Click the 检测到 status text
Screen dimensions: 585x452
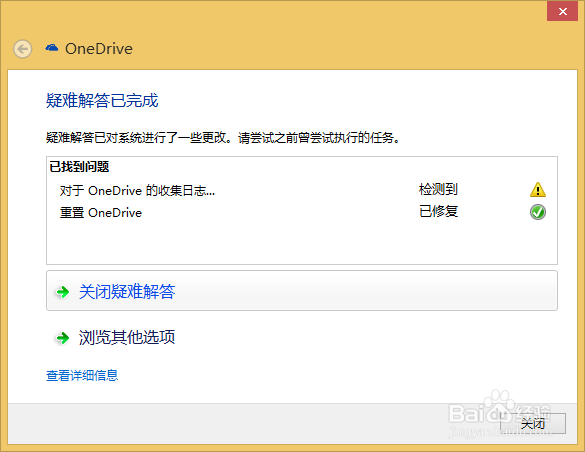tap(438, 189)
